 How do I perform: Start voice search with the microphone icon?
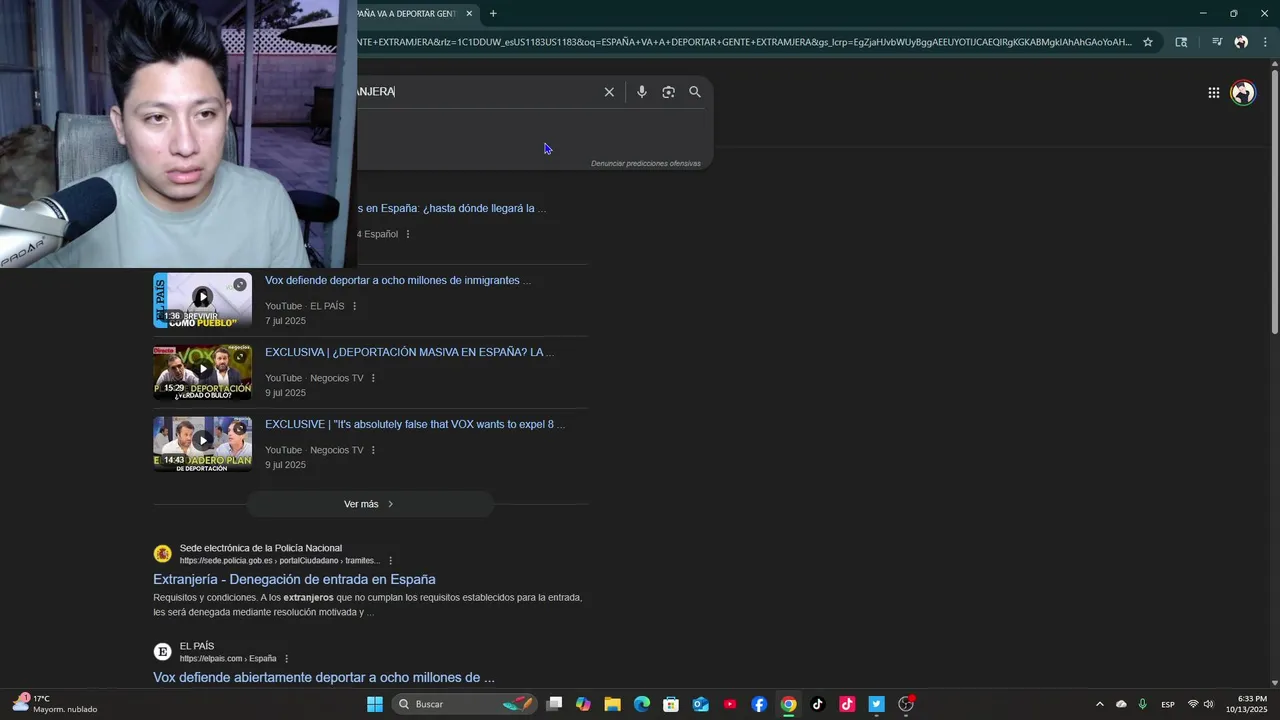pyautogui.click(x=642, y=92)
